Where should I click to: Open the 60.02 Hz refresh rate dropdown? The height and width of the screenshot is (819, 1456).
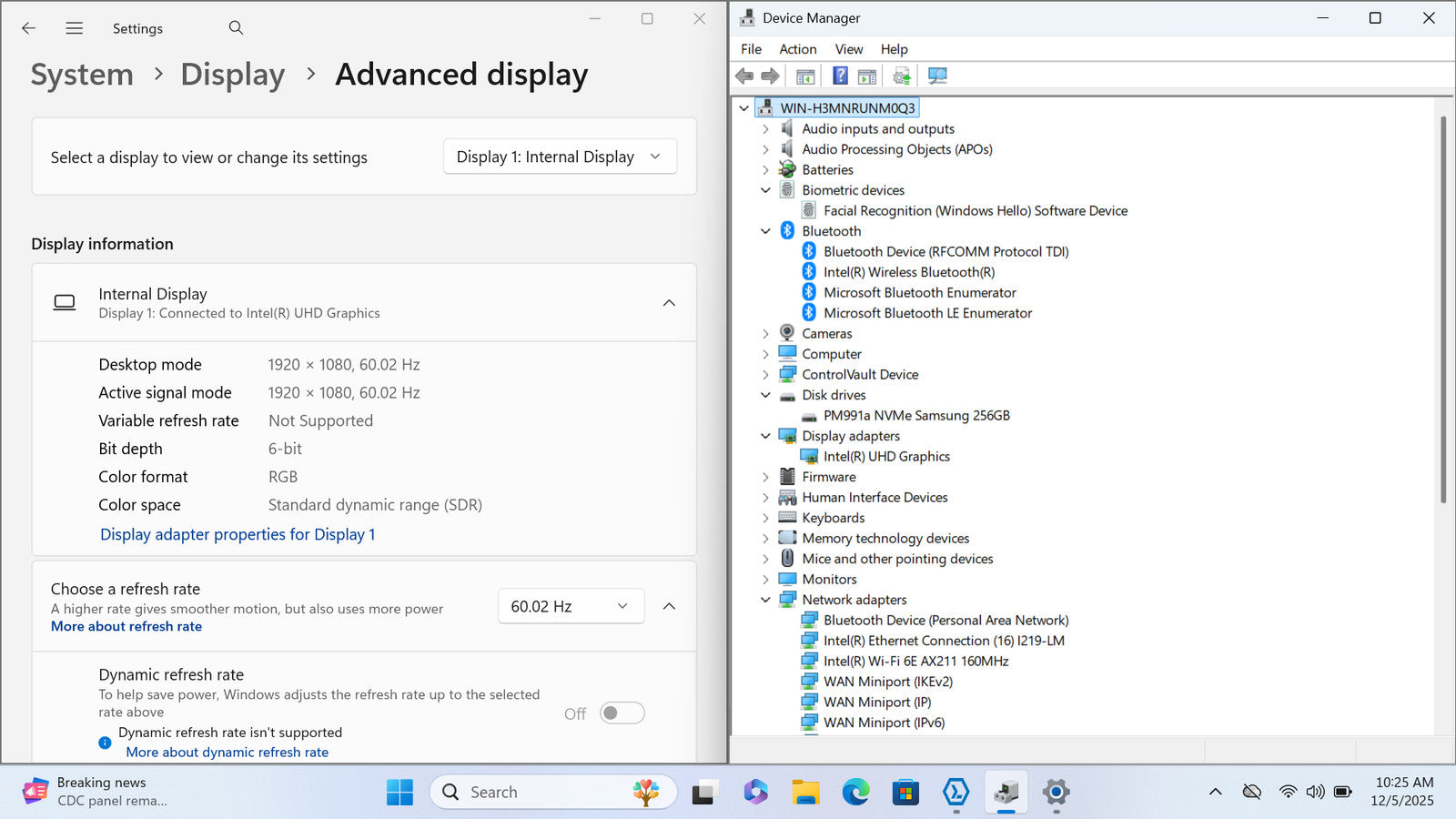click(571, 606)
